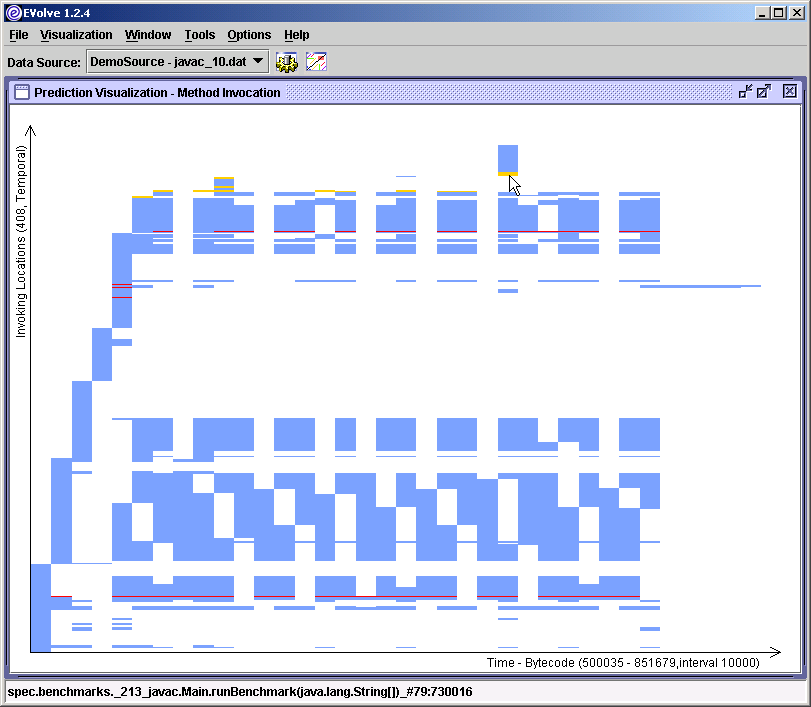Maximize the Prediction Visualization internal frame
Image resolution: width=811 pixels, height=707 pixels.
[x=764, y=92]
